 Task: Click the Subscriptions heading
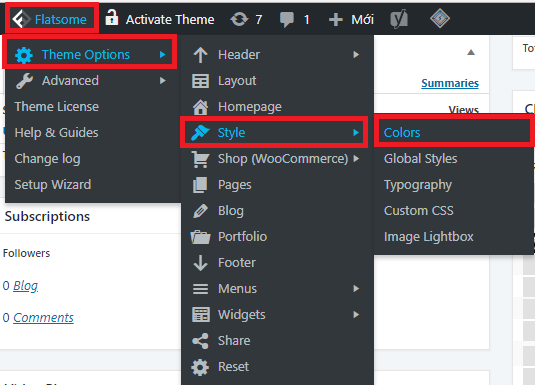pyautogui.click(x=47, y=216)
